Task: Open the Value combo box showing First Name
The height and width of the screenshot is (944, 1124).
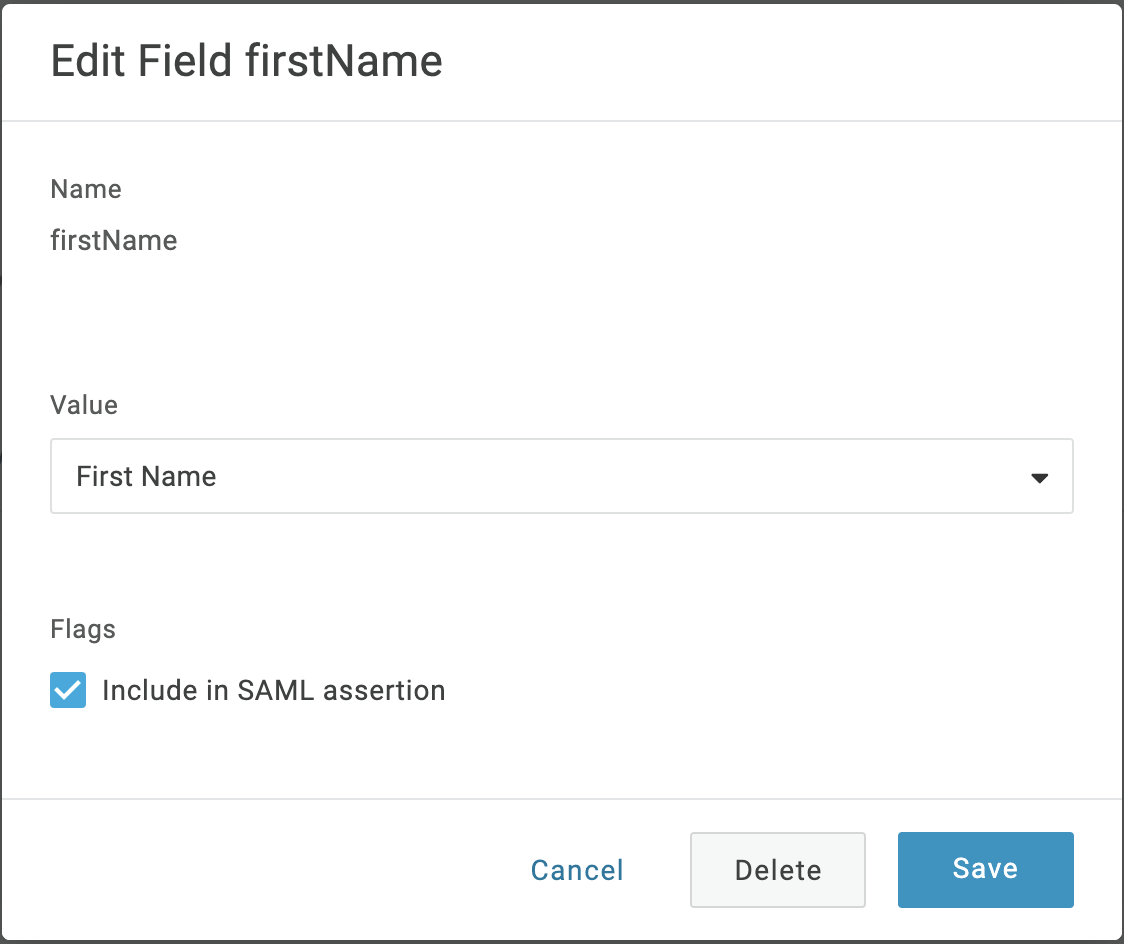Action: coord(561,476)
